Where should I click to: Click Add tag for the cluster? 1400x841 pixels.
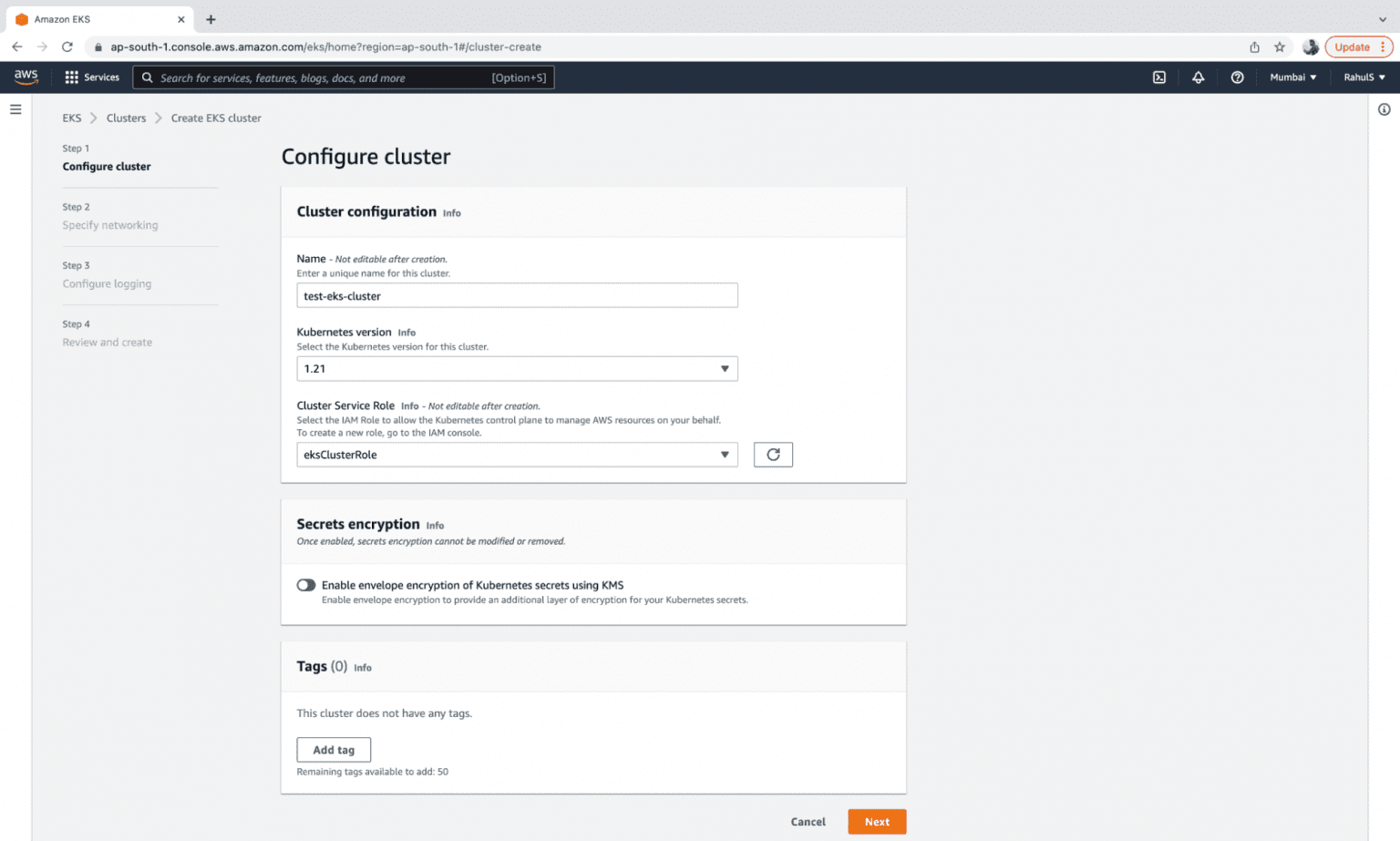334,749
